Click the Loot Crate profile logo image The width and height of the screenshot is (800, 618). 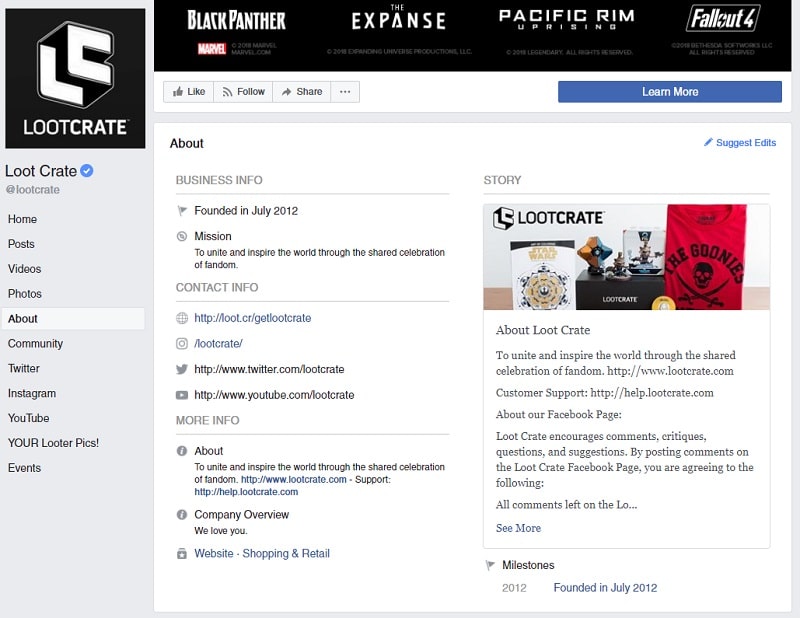[75, 79]
